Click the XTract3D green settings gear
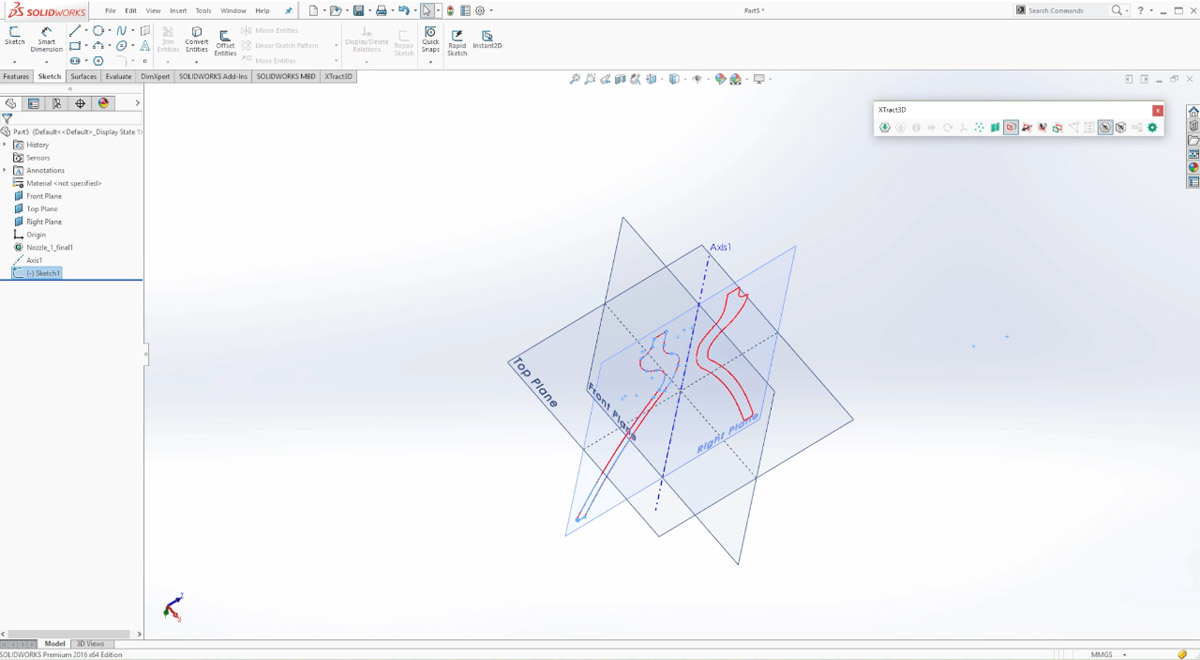This screenshot has width=1200, height=660. click(x=1152, y=128)
